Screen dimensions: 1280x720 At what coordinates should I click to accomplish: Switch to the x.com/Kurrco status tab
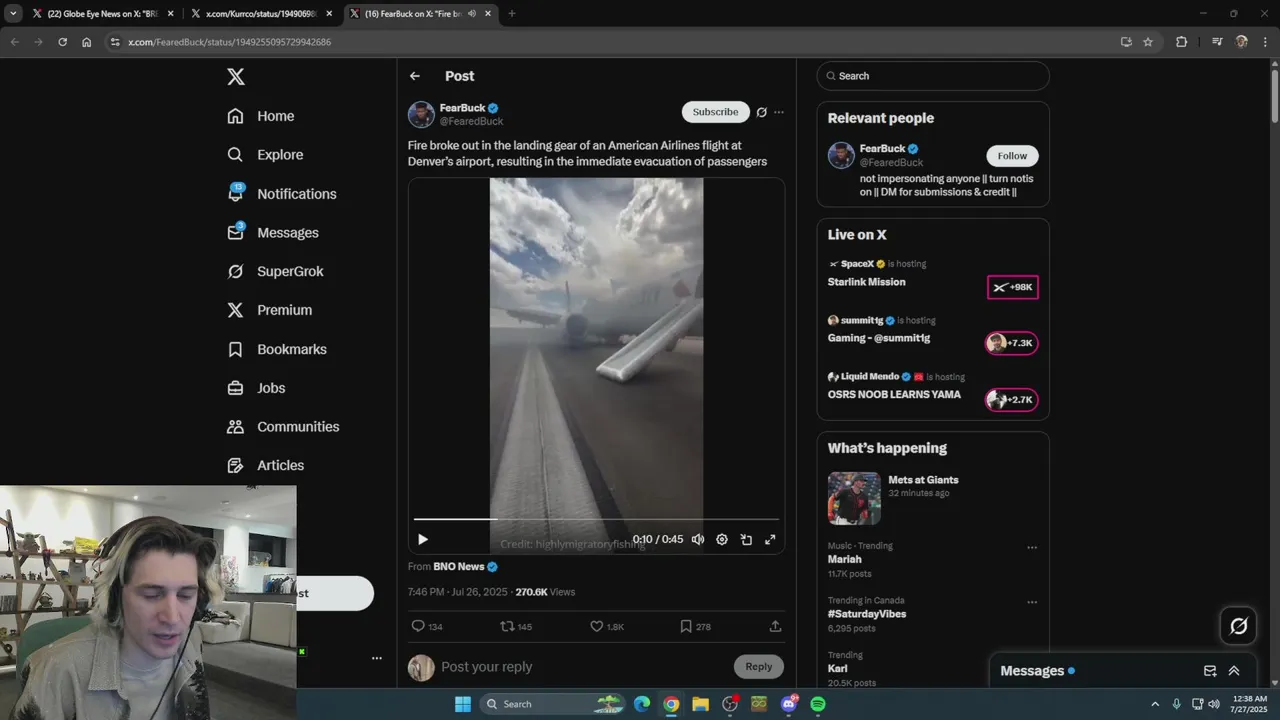[x=262, y=14]
